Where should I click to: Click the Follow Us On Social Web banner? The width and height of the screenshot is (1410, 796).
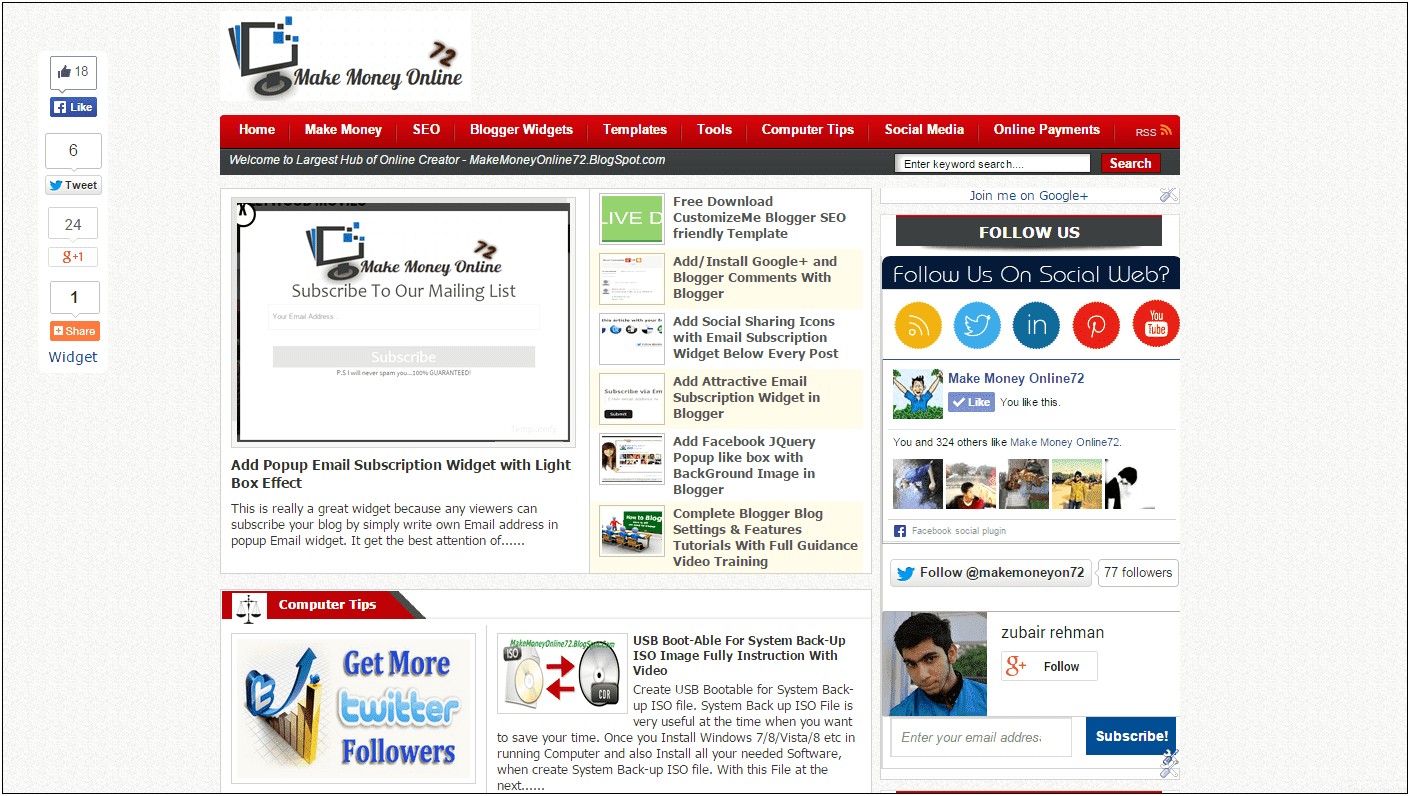coord(1031,274)
